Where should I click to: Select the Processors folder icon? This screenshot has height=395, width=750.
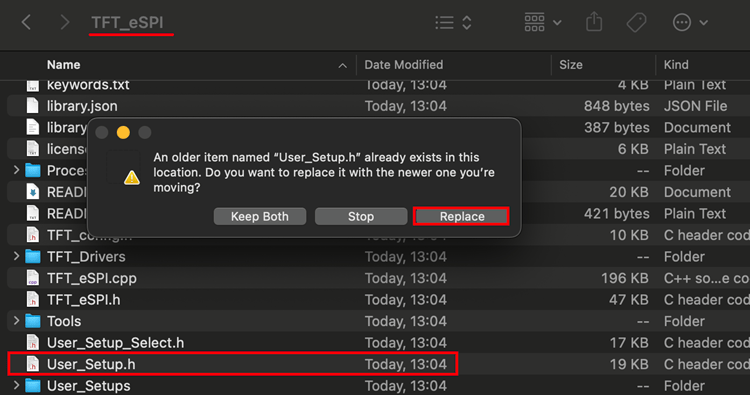pos(33,171)
